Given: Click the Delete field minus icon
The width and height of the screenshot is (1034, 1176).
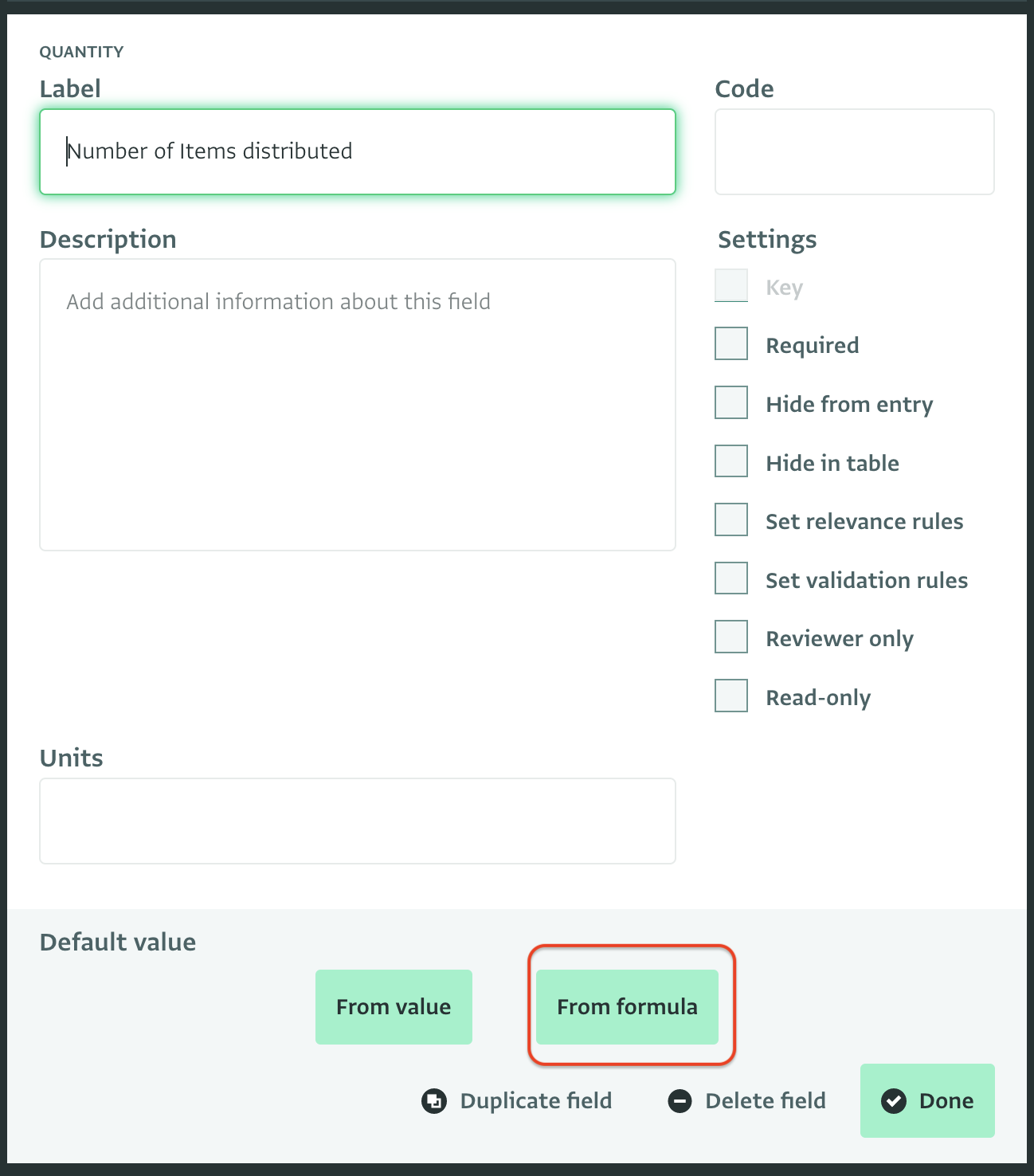Looking at the screenshot, I should tap(680, 1101).
